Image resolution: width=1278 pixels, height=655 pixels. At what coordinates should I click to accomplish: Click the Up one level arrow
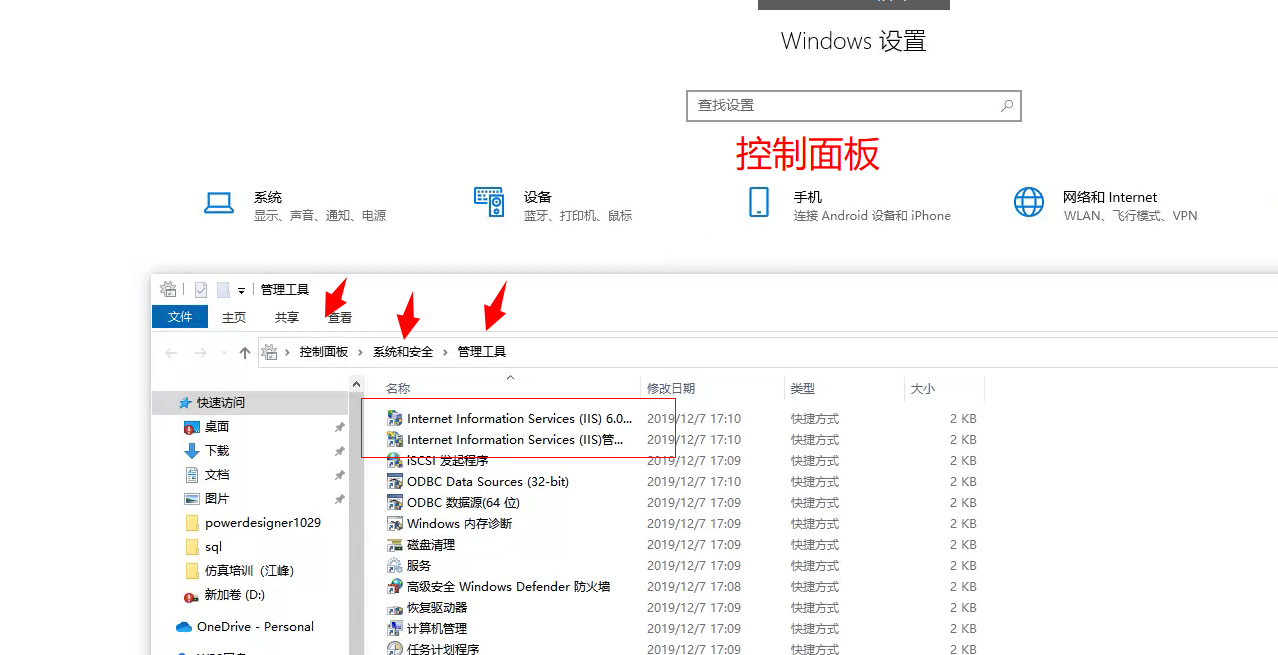(x=245, y=352)
